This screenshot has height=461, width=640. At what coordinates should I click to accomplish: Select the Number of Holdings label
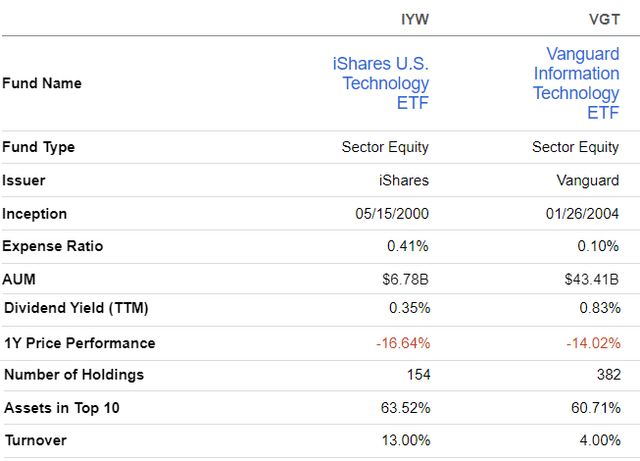(74, 375)
